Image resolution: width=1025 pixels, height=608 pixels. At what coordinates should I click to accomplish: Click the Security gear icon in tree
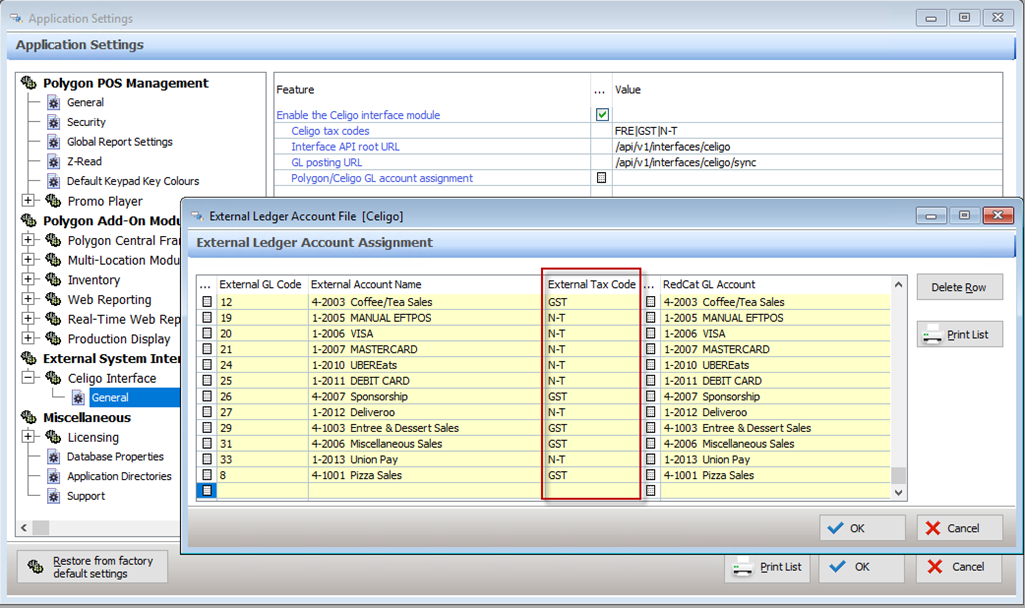(54, 122)
